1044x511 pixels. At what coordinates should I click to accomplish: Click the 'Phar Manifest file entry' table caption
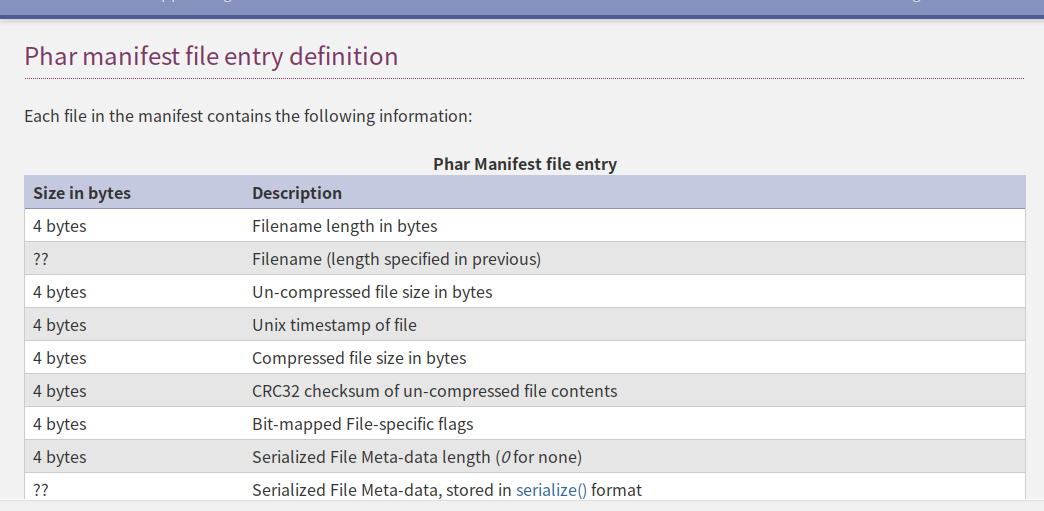point(524,164)
